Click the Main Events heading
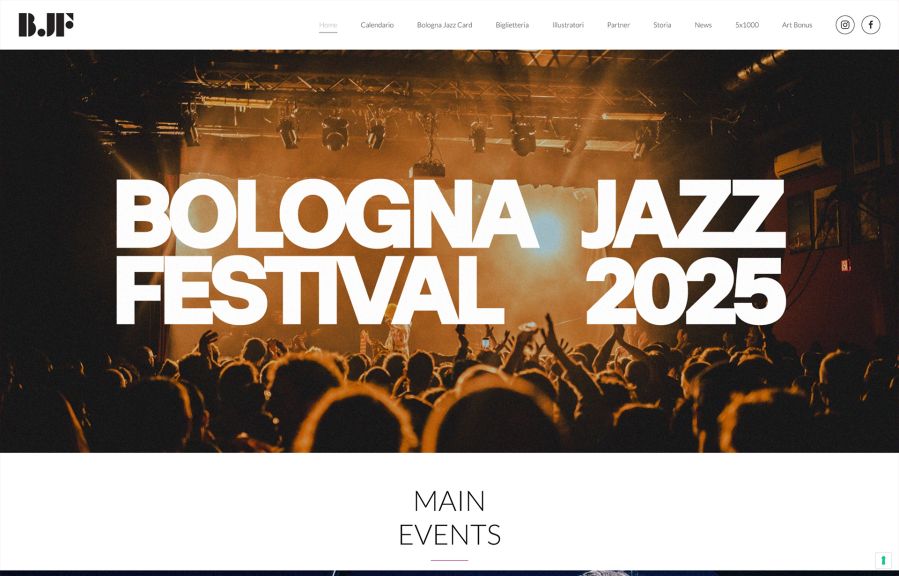 tap(450, 518)
